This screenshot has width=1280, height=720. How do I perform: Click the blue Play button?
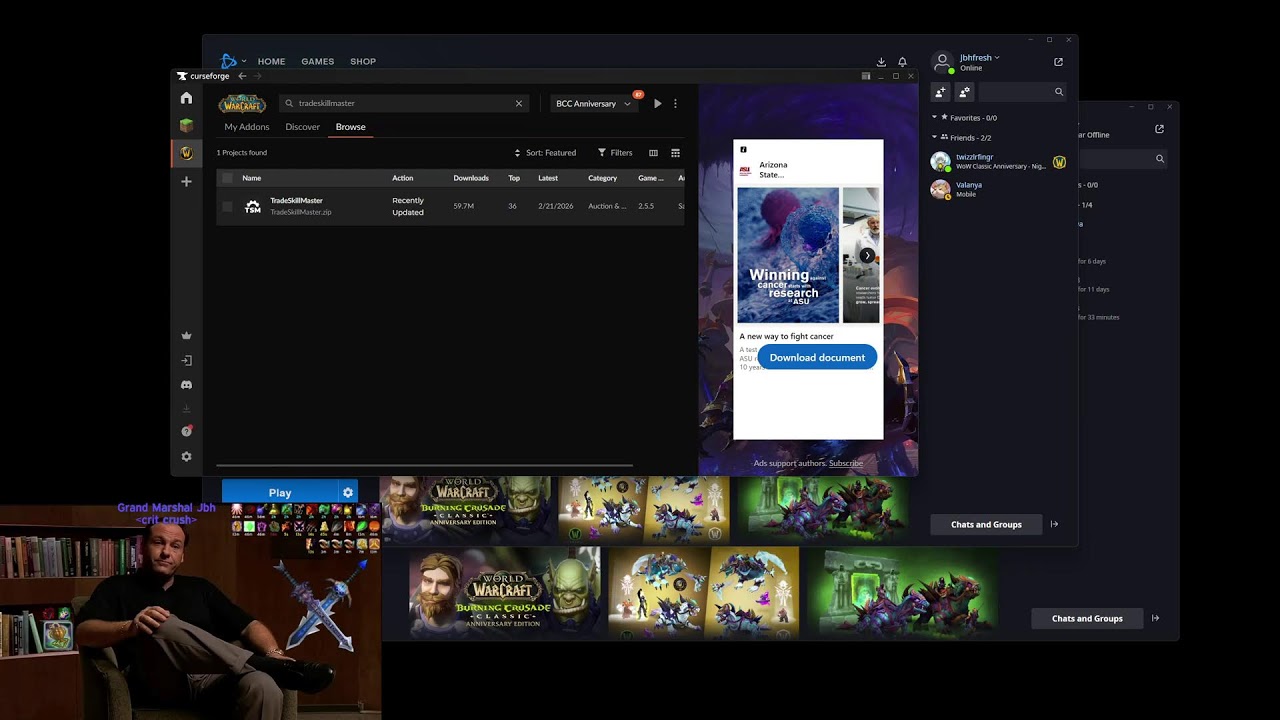(280, 492)
